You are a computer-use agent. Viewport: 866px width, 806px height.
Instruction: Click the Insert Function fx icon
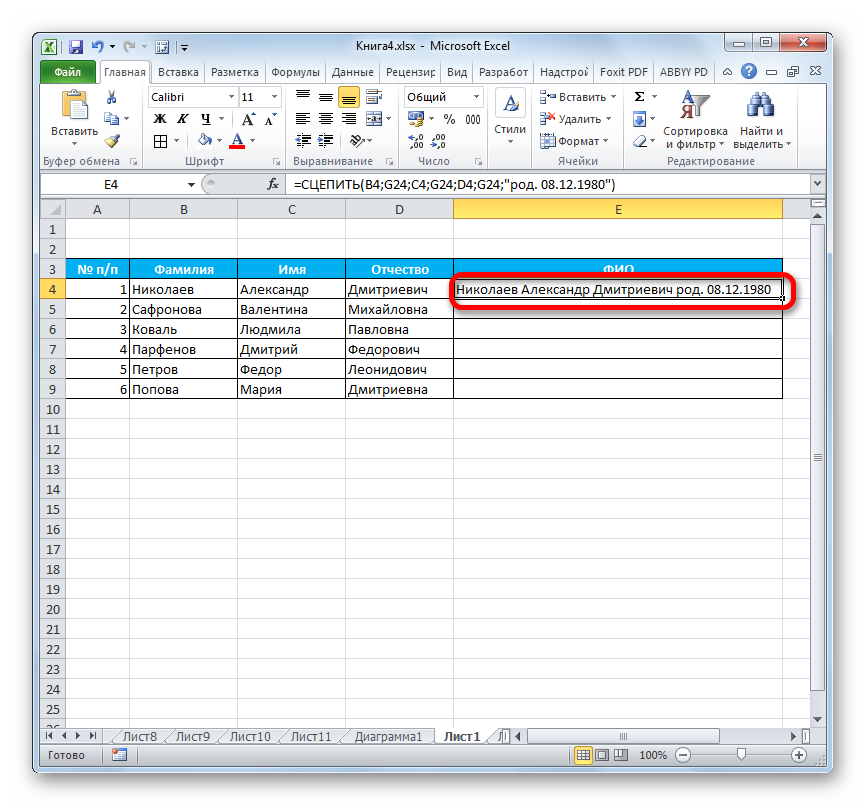point(272,185)
